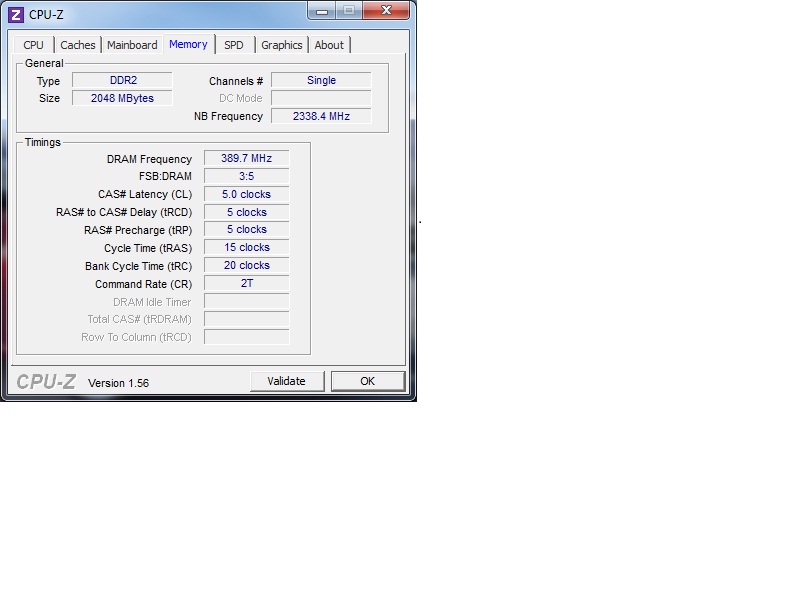Click the Channels # value Single

coord(321,81)
